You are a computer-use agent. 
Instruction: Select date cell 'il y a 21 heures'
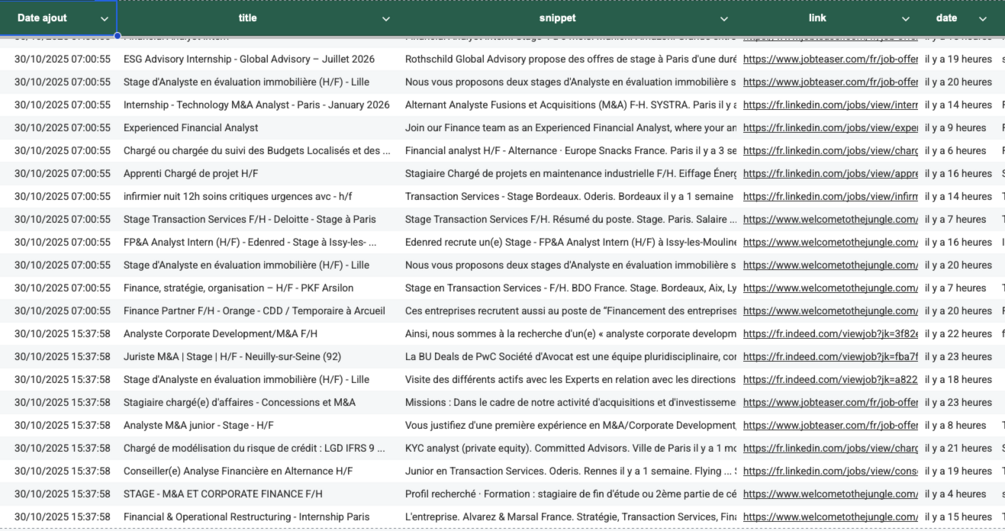coord(958,448)
